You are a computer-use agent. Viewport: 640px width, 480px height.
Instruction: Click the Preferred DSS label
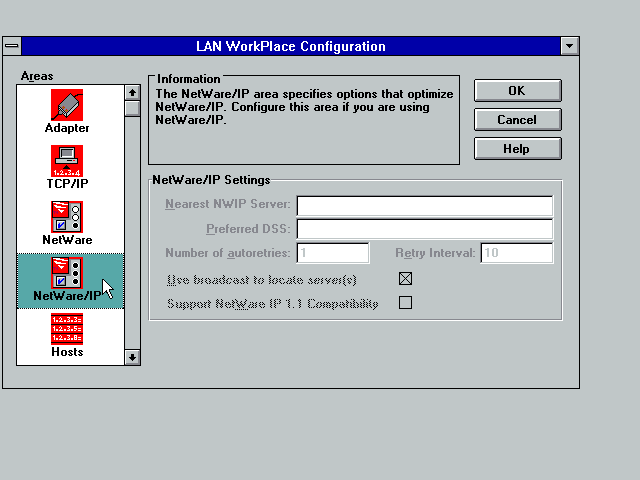(248, 229)
